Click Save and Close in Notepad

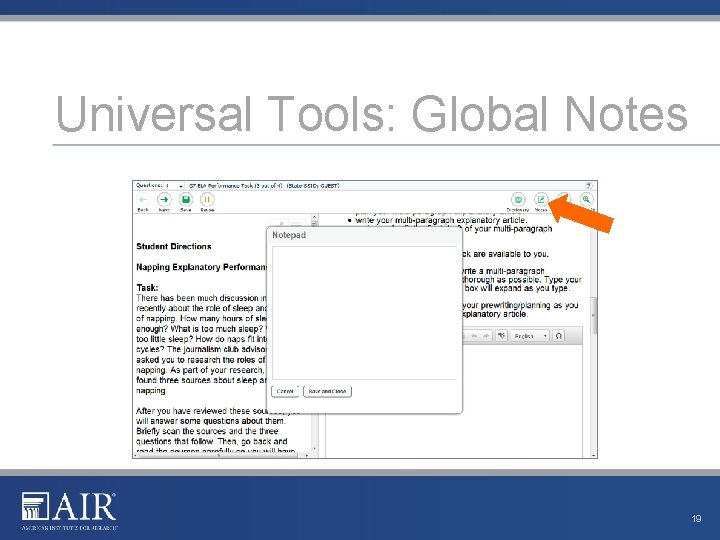click(327, 391)
